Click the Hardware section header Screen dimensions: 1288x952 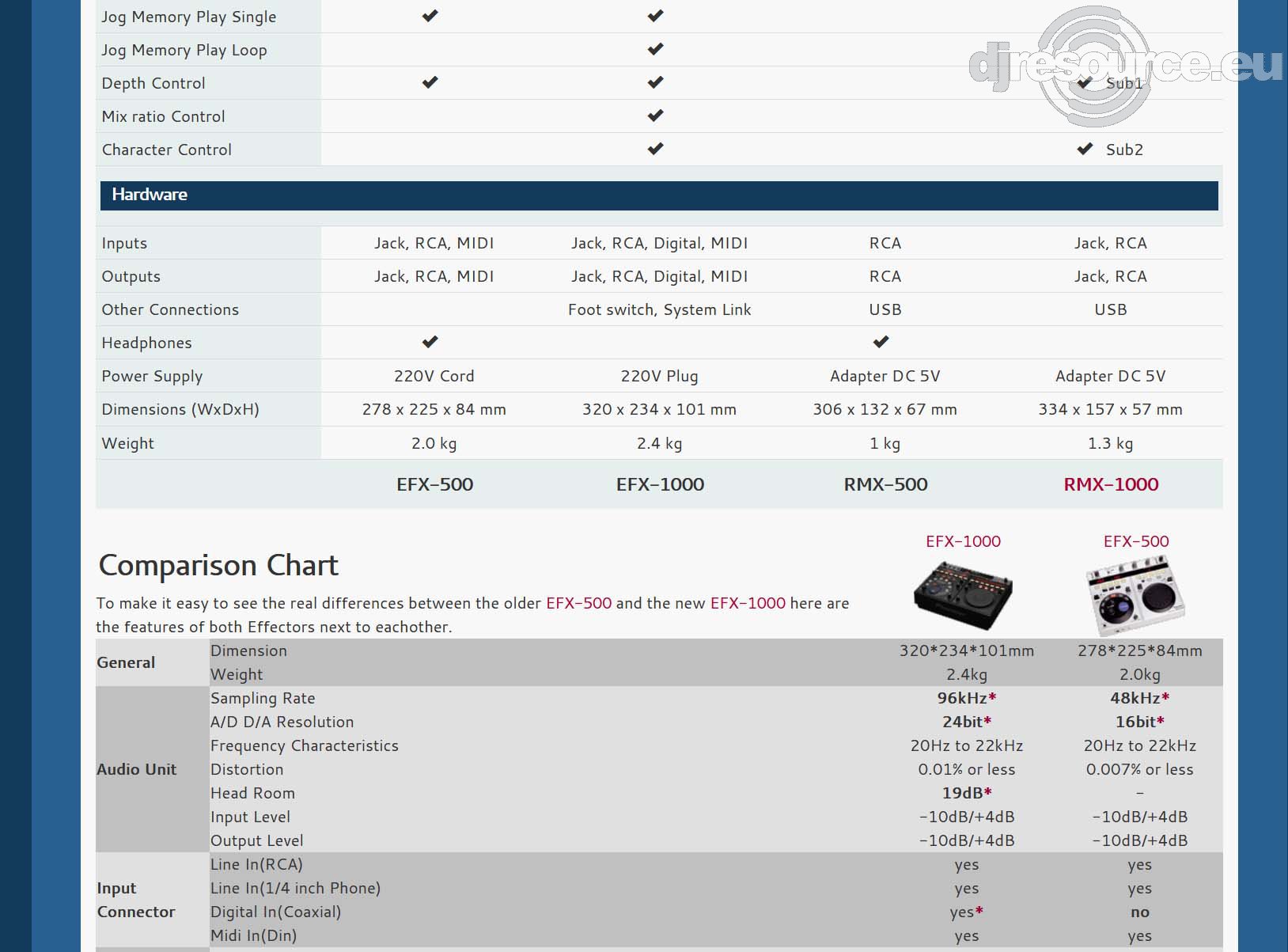tap(659, 195)
